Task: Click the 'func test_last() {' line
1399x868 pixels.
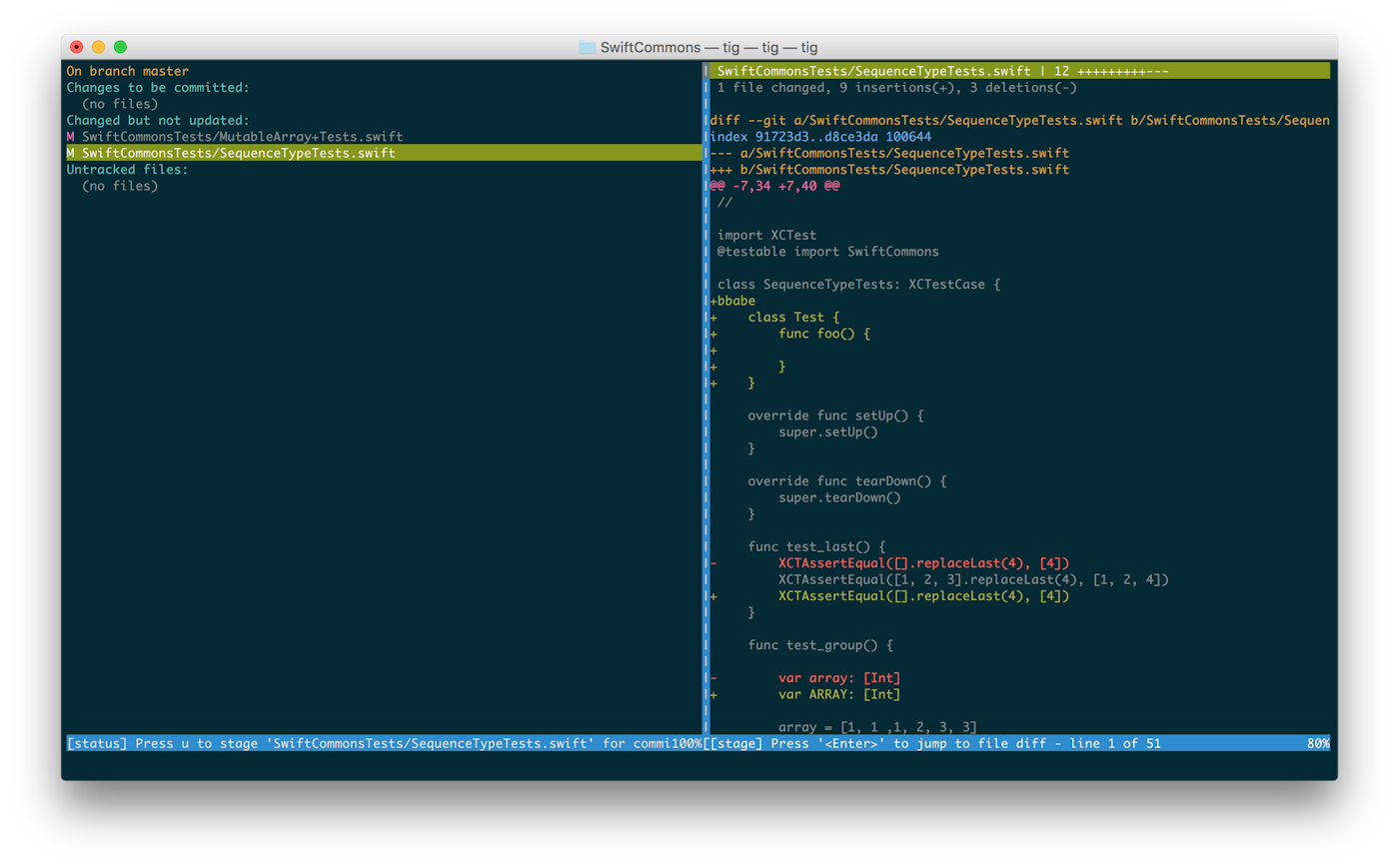Action: point(816,546)
